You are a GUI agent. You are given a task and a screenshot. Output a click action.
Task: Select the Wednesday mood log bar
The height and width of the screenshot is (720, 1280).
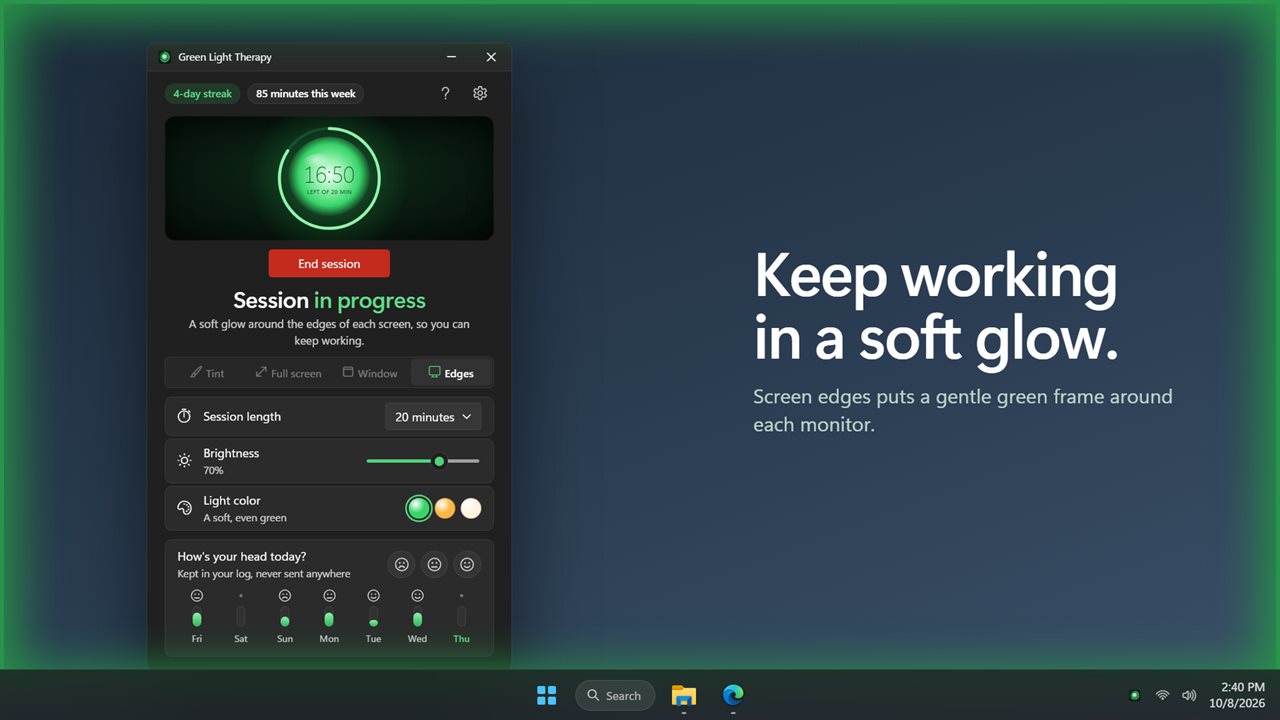click(417, 616)
